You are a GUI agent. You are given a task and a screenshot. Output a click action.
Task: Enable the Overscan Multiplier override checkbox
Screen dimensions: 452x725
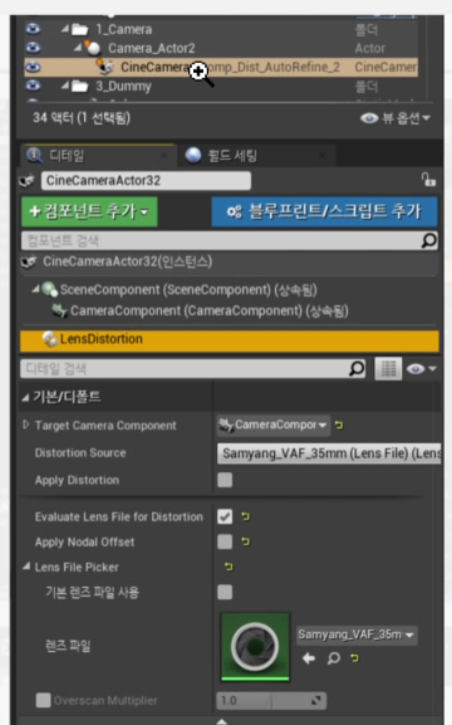pyautogui.click(x=43, y=700)
